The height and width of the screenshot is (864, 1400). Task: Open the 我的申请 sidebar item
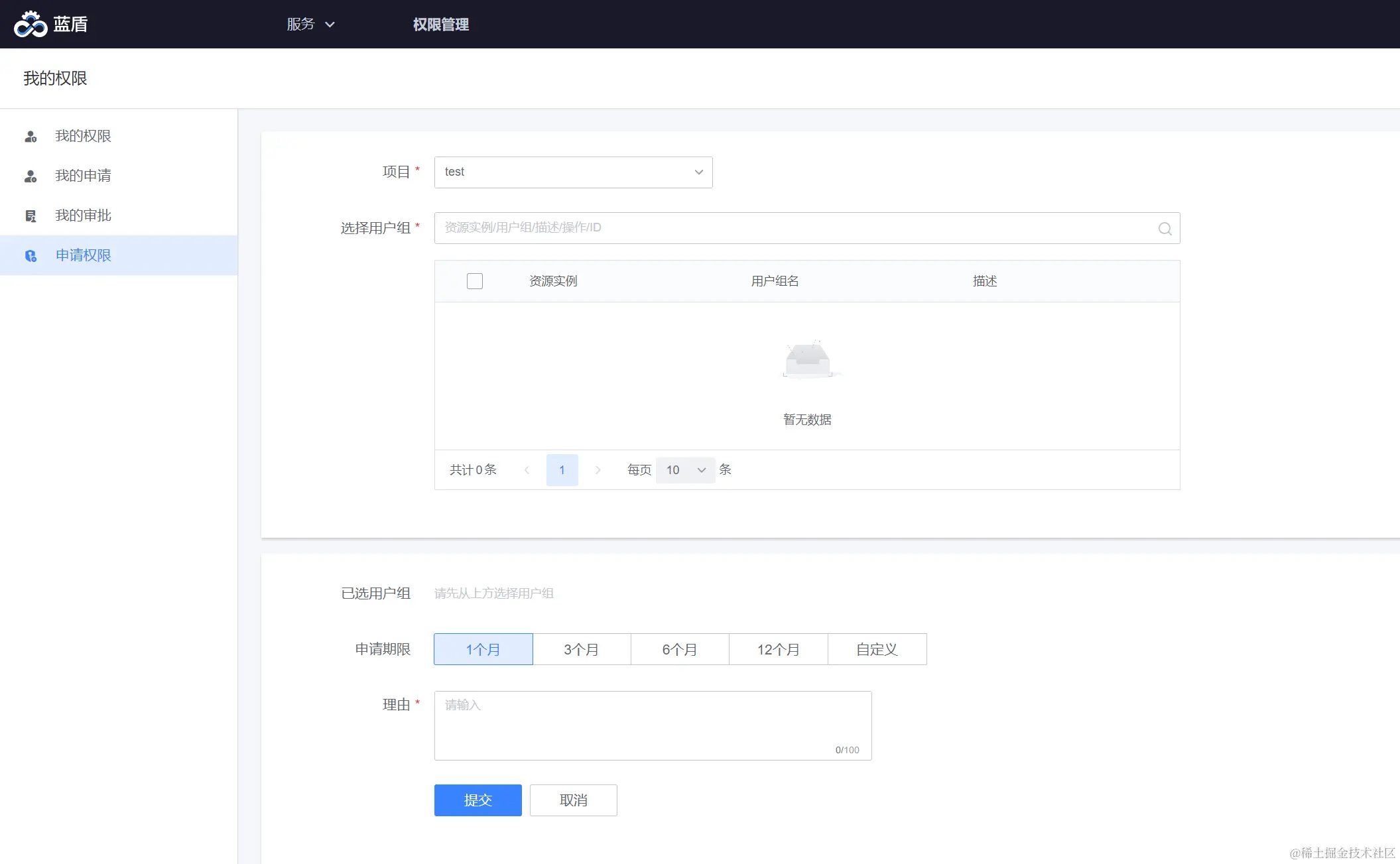83,176
